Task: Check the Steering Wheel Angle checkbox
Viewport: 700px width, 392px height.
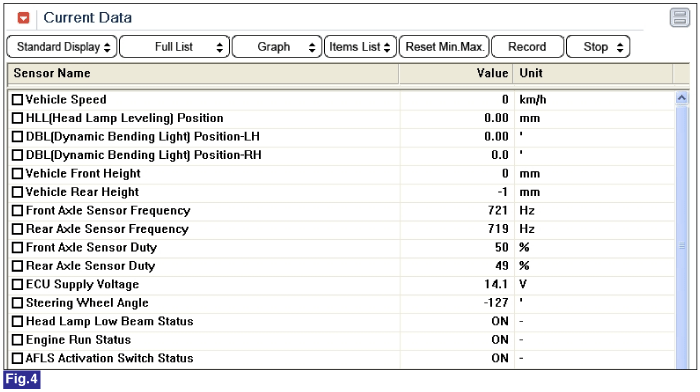Action: coord(17,303)
